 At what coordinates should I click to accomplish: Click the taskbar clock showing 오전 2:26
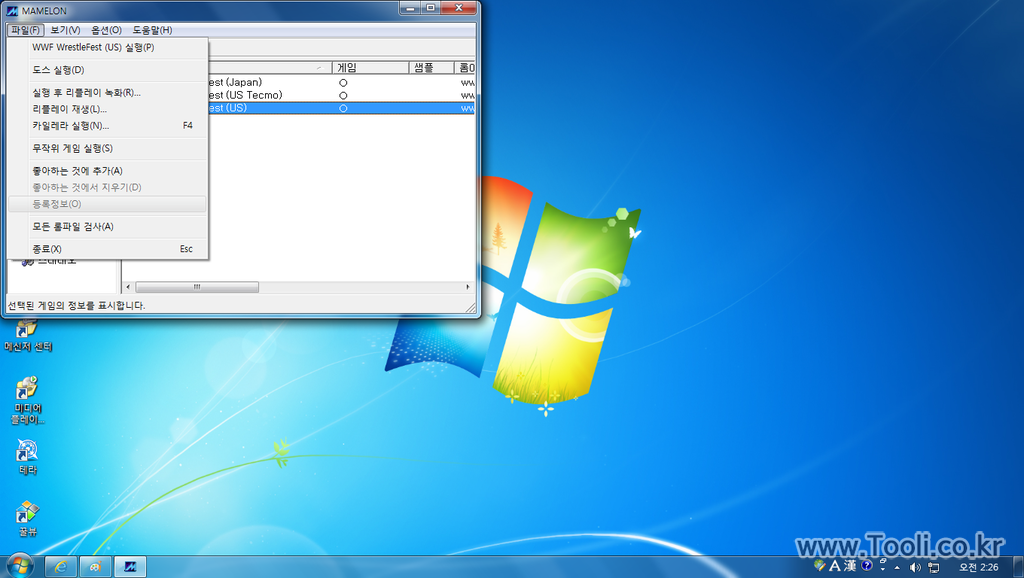tap(978, 567)
